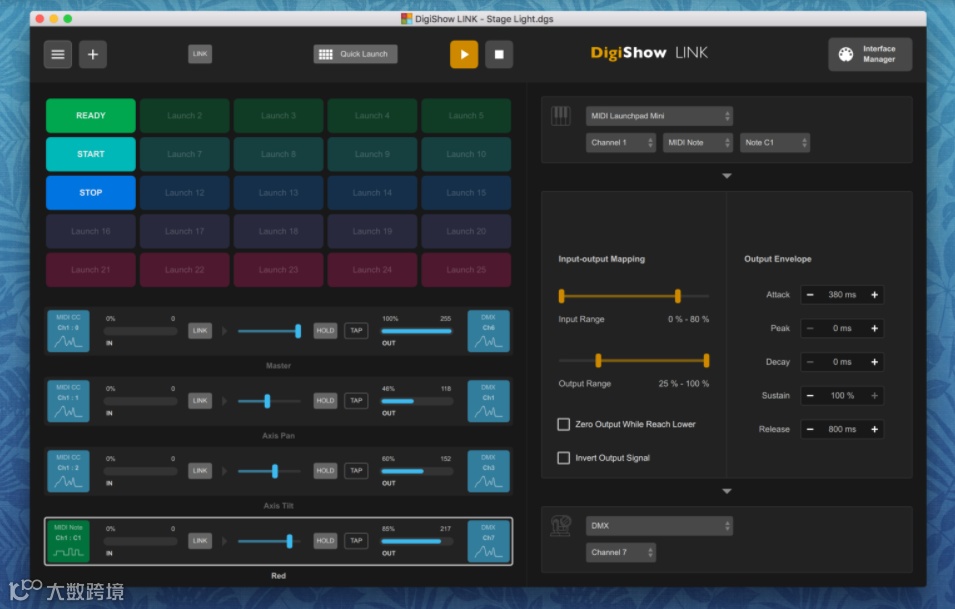Click the Attack 380 ms value field

[842, 295]
